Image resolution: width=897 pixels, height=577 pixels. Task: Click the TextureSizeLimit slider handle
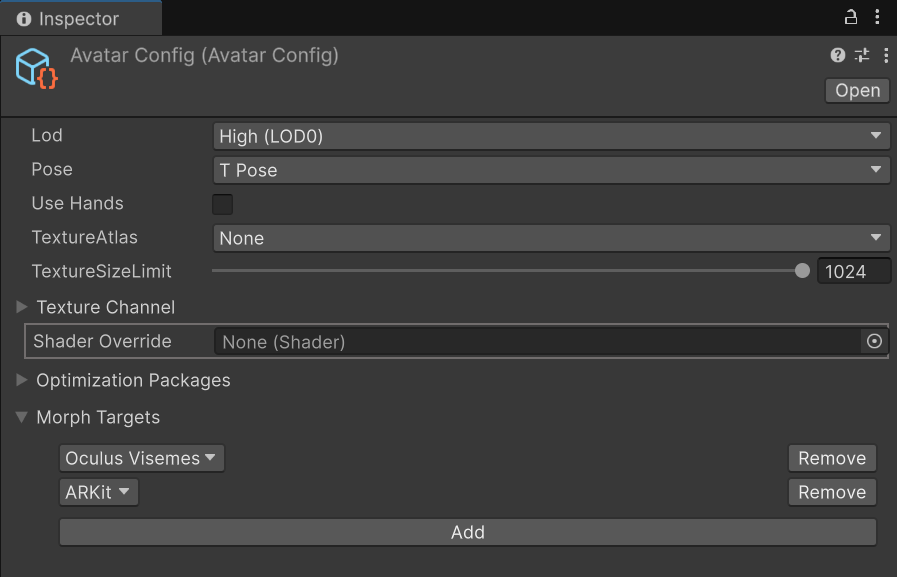[802, 271]
